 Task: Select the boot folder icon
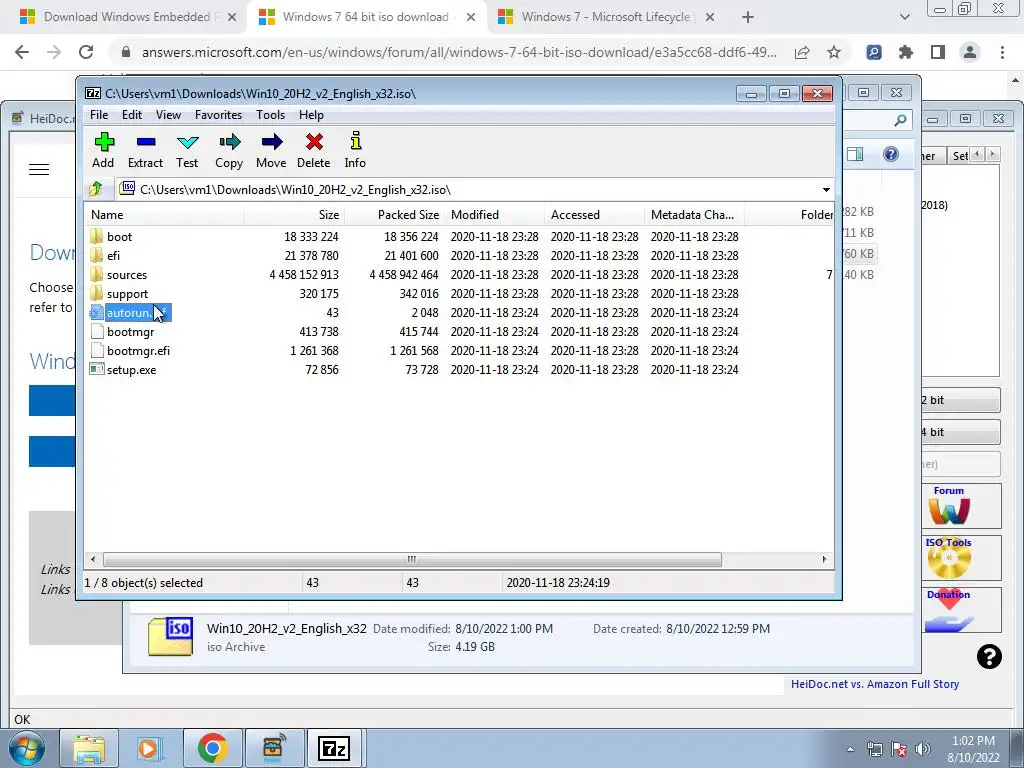(97, 236)
